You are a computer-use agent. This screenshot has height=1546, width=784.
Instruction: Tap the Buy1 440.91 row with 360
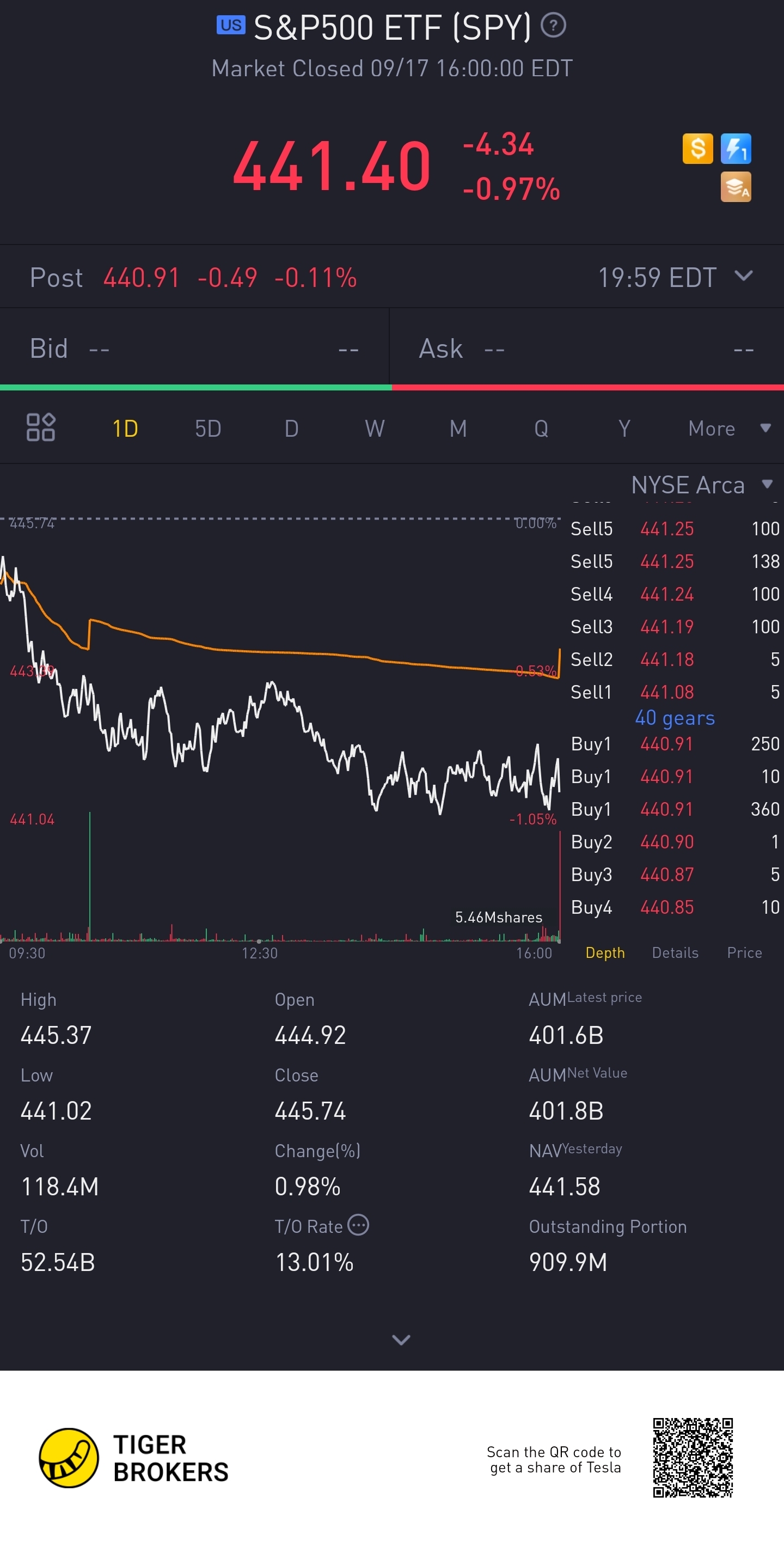point(675,809)
